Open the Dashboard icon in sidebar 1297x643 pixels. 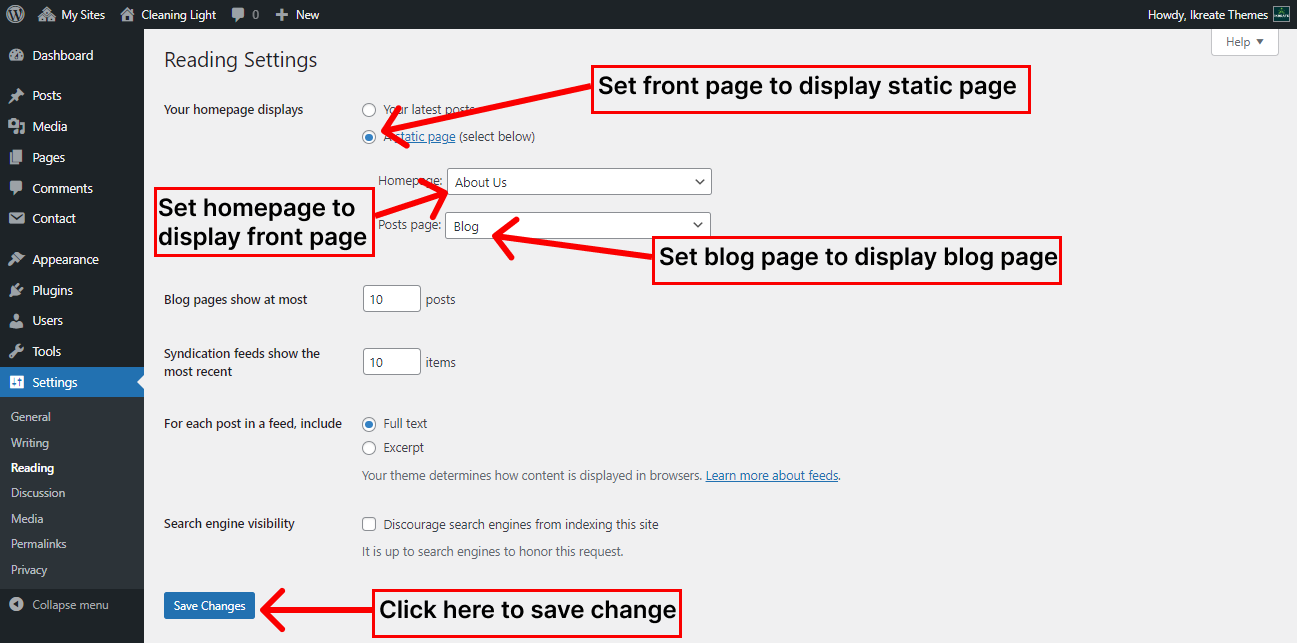pos(16,56)
